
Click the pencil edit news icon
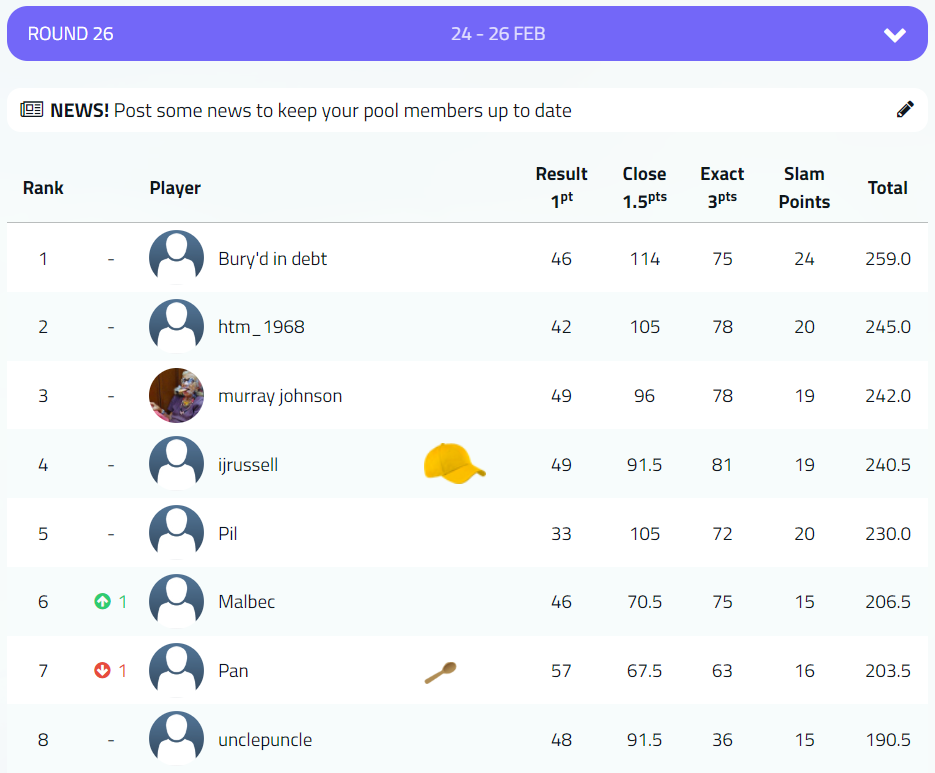tap(905, 110)
